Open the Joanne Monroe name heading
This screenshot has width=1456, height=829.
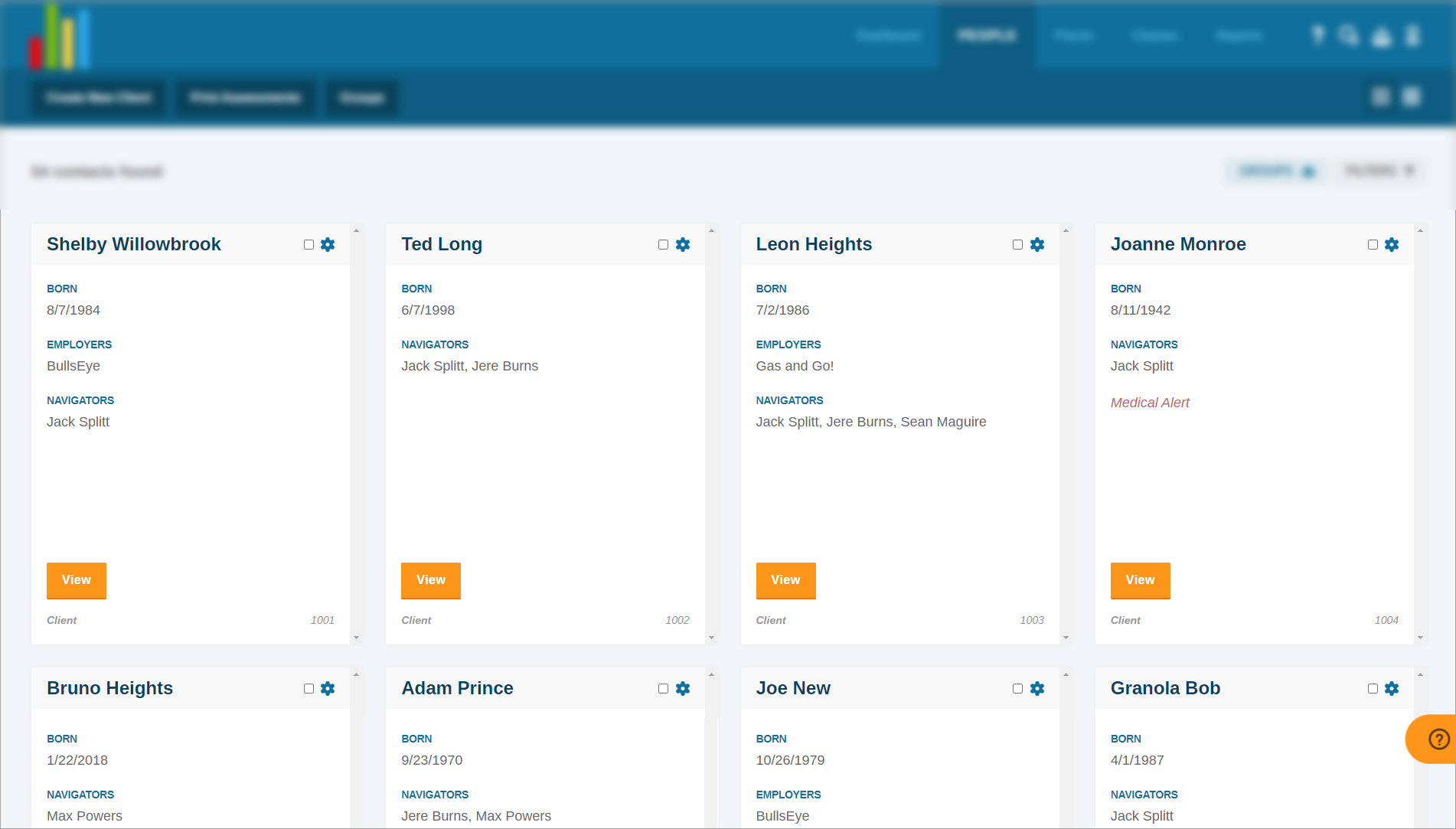[x=1178, y=244]
